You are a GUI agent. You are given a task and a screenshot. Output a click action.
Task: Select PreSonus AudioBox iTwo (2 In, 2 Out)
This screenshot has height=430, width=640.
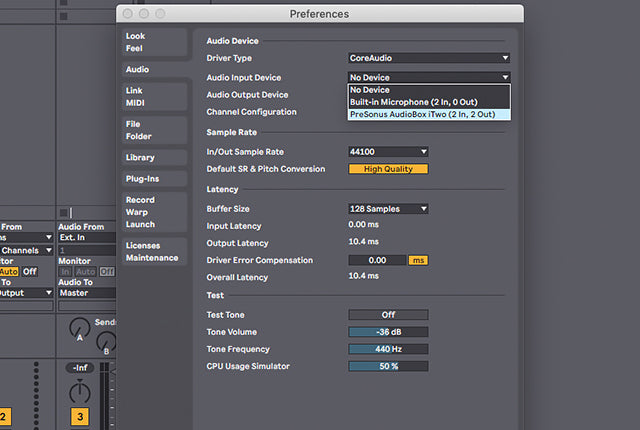coord(429,114)
